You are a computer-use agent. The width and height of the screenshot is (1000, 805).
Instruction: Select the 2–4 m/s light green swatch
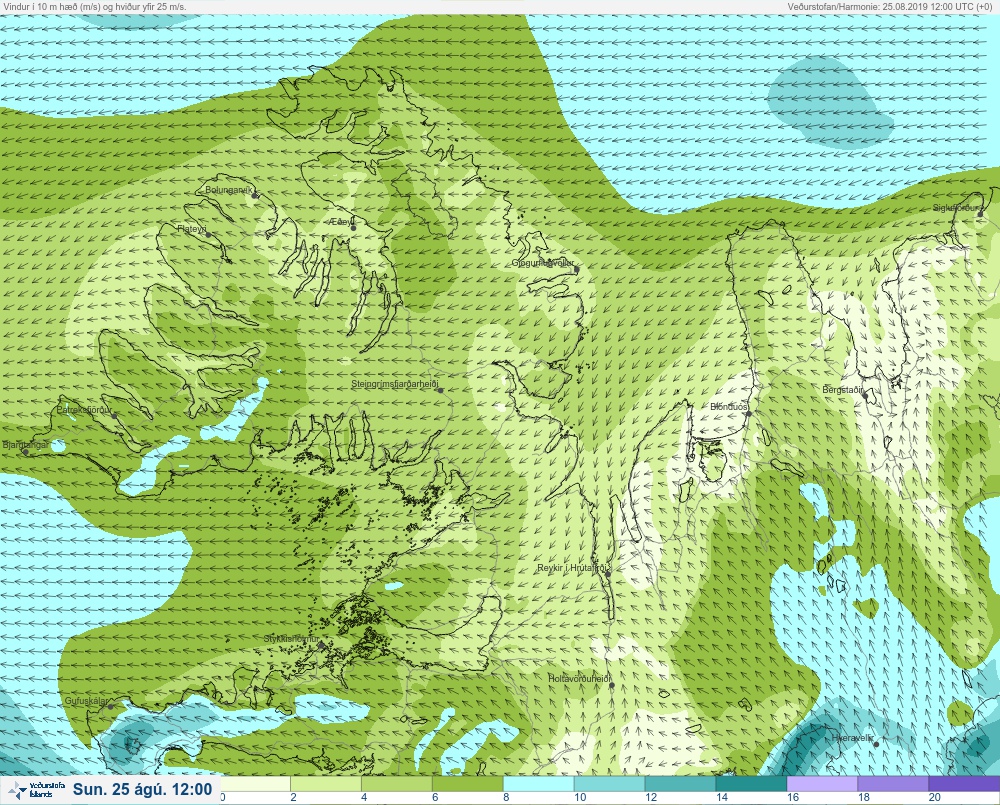[x=326, y=784]
